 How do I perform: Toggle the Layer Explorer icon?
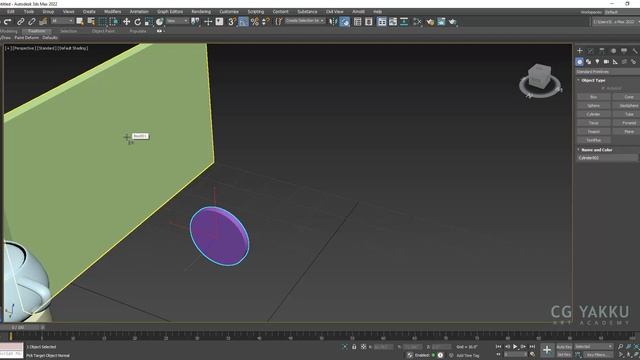click(369, 22)
